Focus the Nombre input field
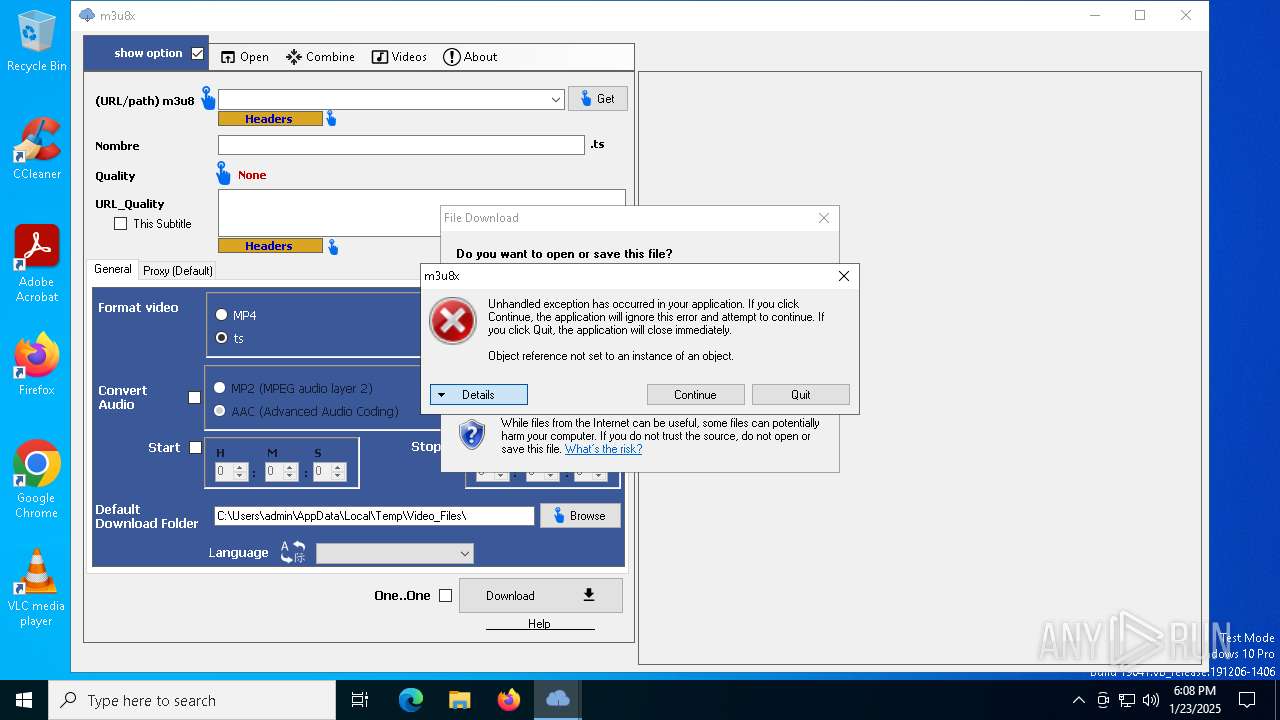 point(401,145)
